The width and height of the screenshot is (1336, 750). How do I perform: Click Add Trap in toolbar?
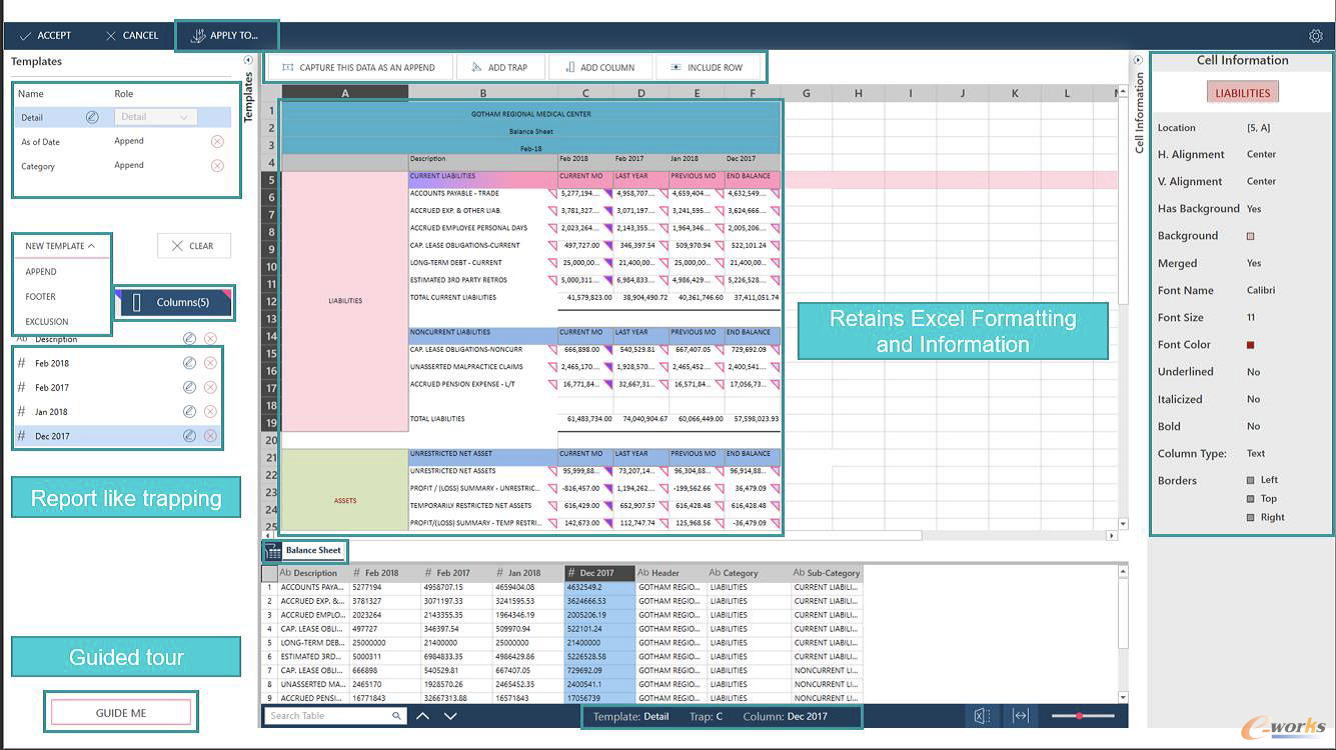coord(499,67)
